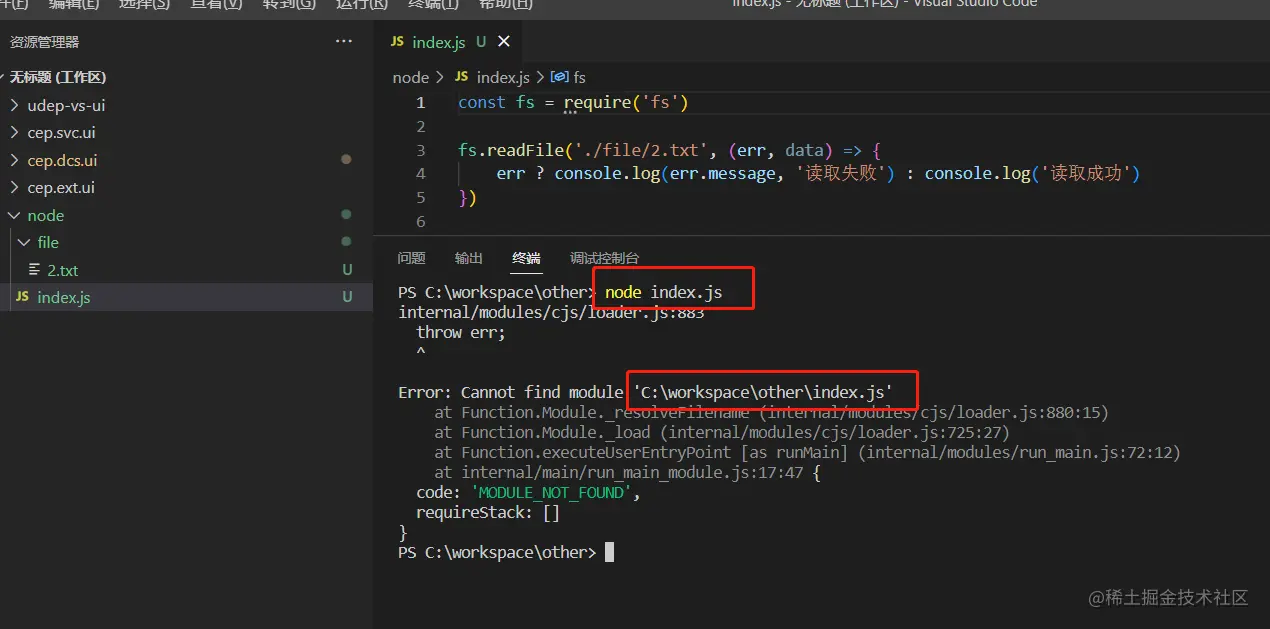Click the 'throw err;' line in terminal
Viewport: 1270px width, 629px height.
461,332
